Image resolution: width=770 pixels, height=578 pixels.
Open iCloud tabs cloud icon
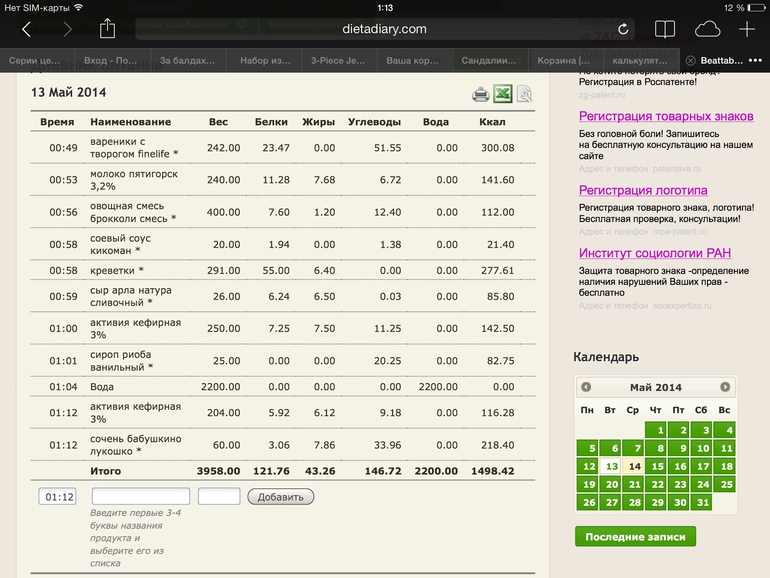coord(706,30)
